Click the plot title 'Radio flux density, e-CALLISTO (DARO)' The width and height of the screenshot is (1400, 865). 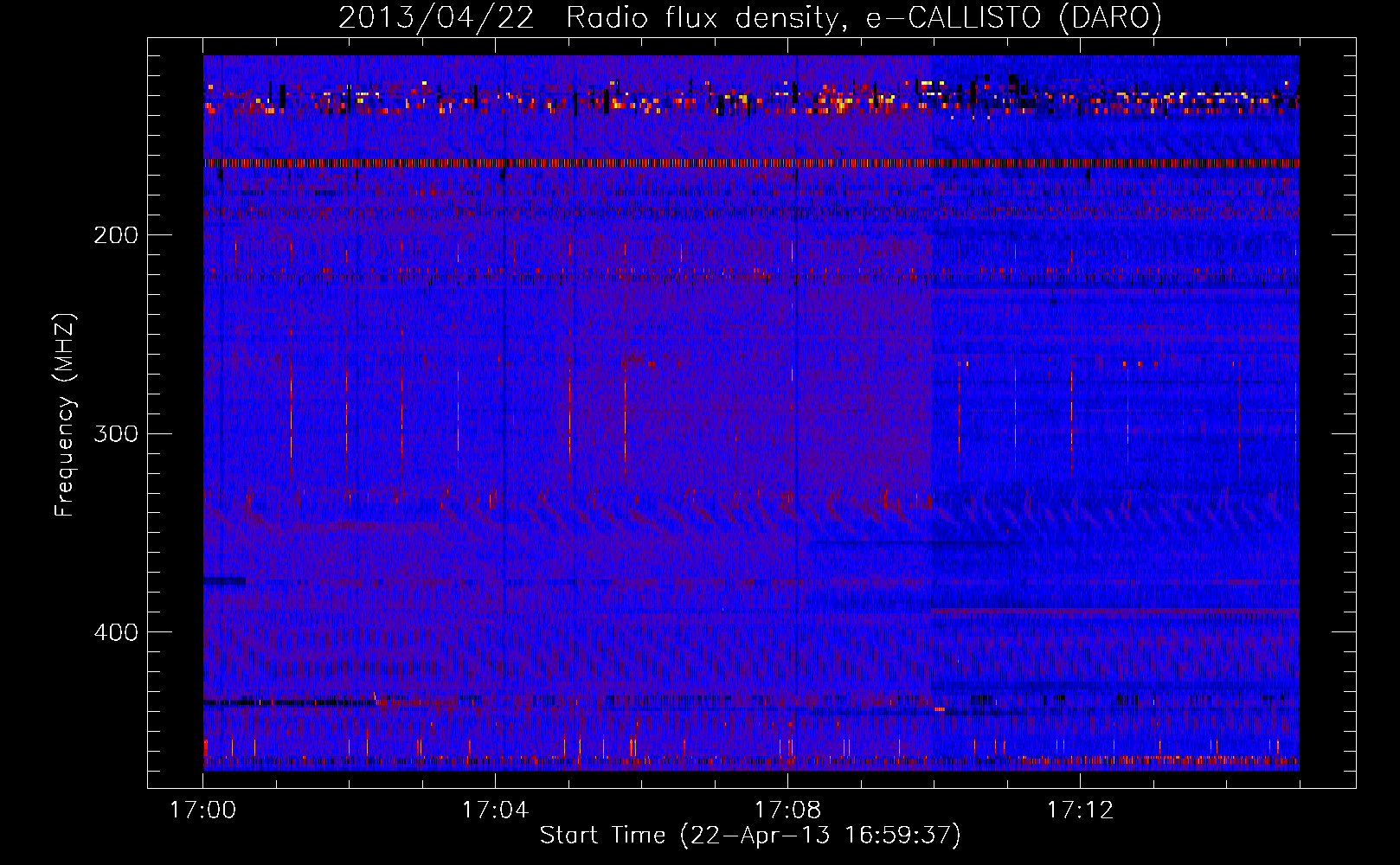pos(864,18)
